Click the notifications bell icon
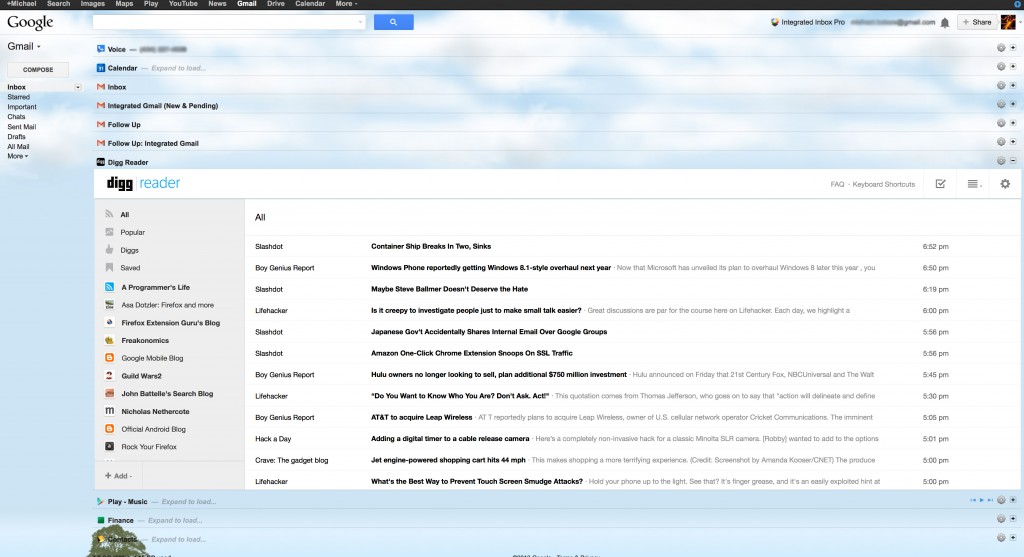 tap(945, 22)
